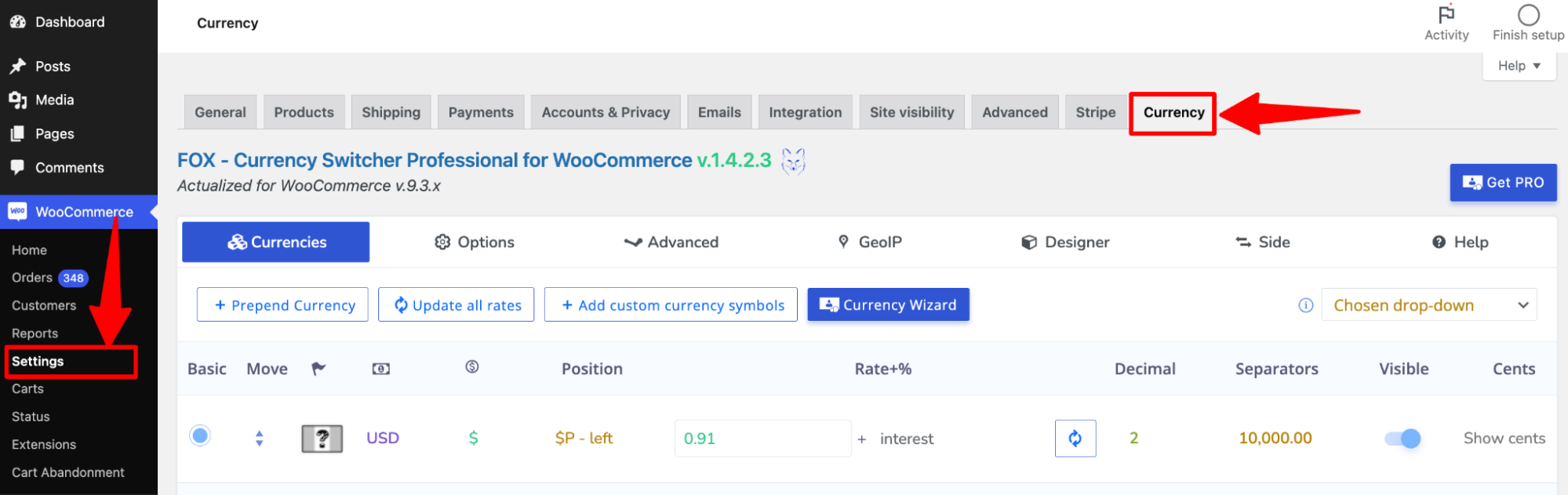Screen dimensions: 1568x495
Task: Select USD as the basic currency
Action: click(201, 435)
